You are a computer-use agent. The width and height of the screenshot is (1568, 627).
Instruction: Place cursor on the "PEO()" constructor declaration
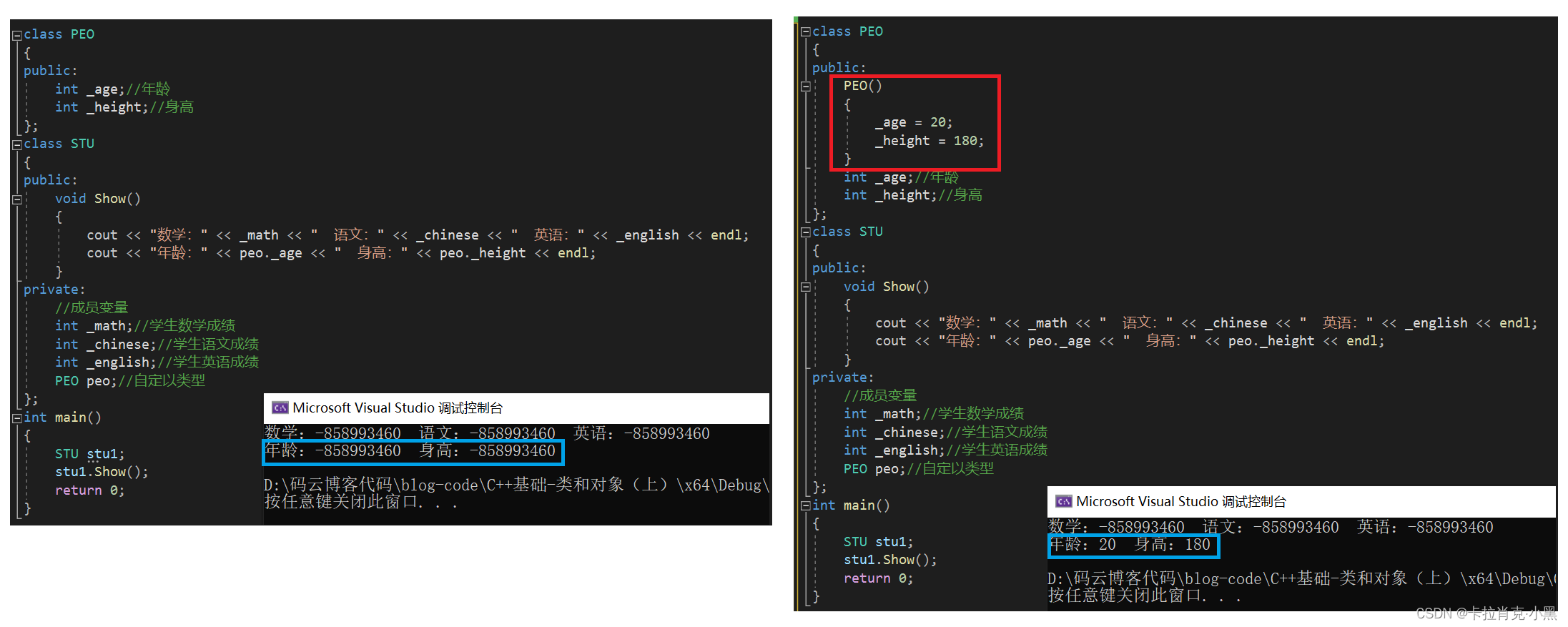pyautogui.click(x=862, y=86)
